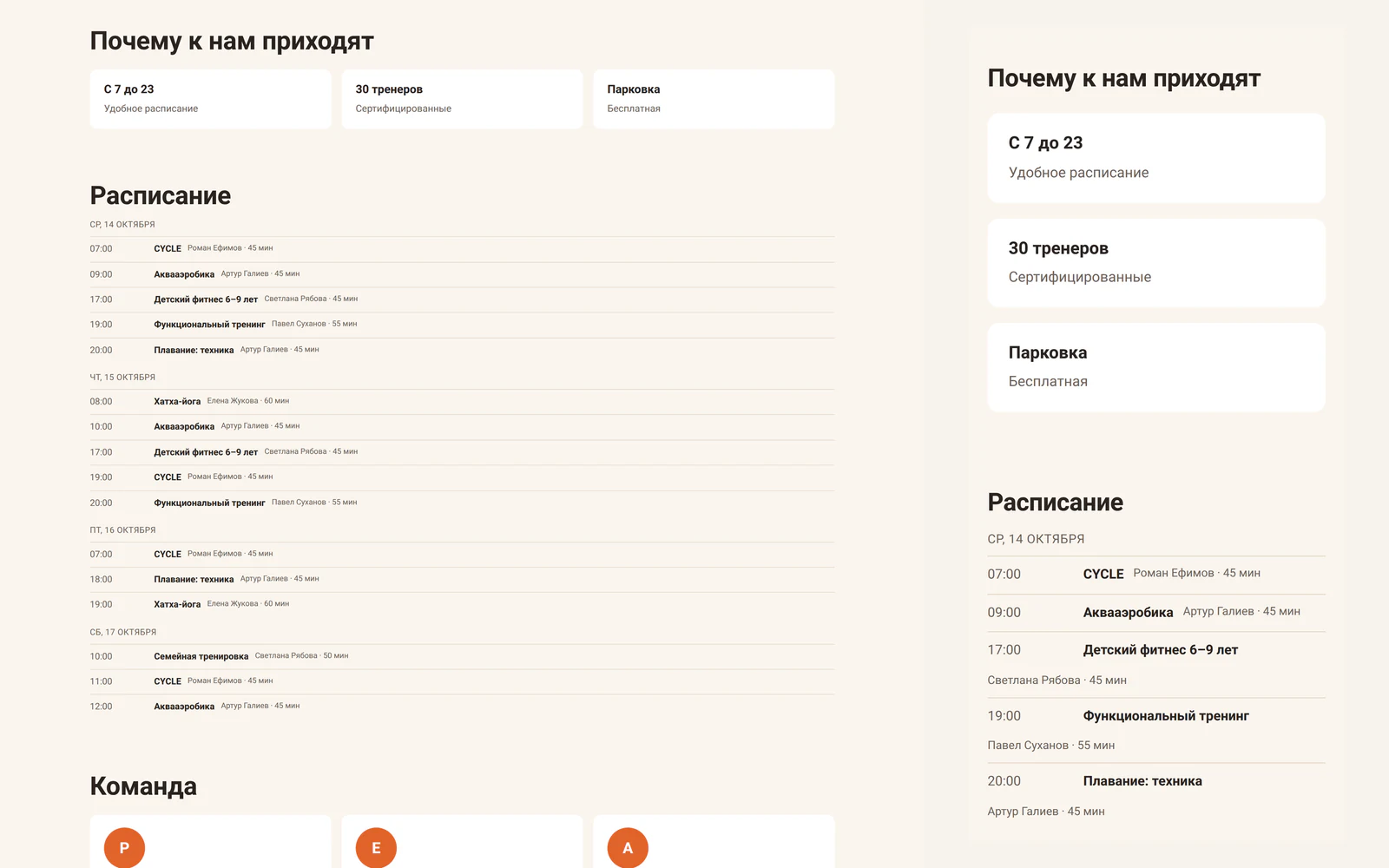This screenshot has height=868, width=1389.
Task: Select 'СР, 14 ОКТЯБРЯ' label in the wide layout
Action: 122,225
